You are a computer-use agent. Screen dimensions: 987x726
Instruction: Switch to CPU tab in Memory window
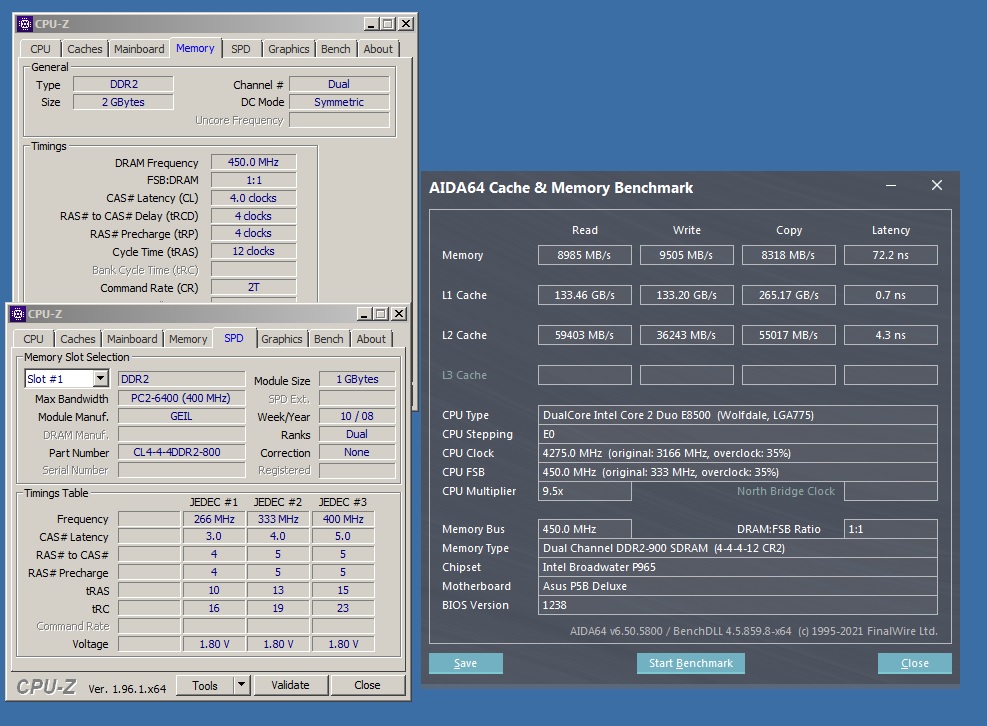pyautogui.click(x=40, y=49)
